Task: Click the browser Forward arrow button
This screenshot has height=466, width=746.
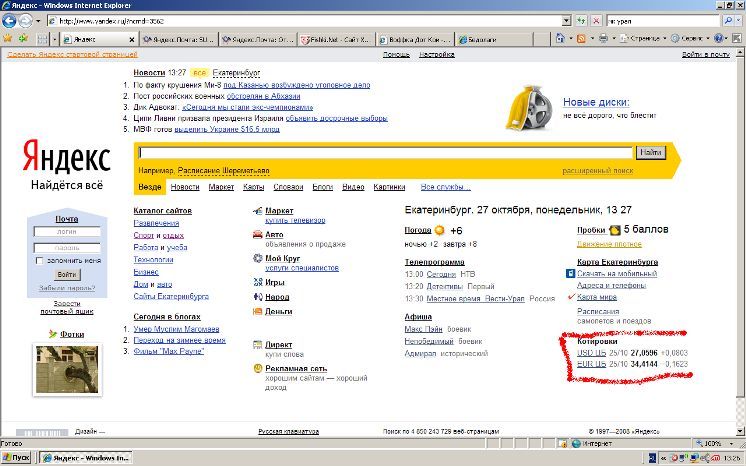Action: tap(25, 21)
